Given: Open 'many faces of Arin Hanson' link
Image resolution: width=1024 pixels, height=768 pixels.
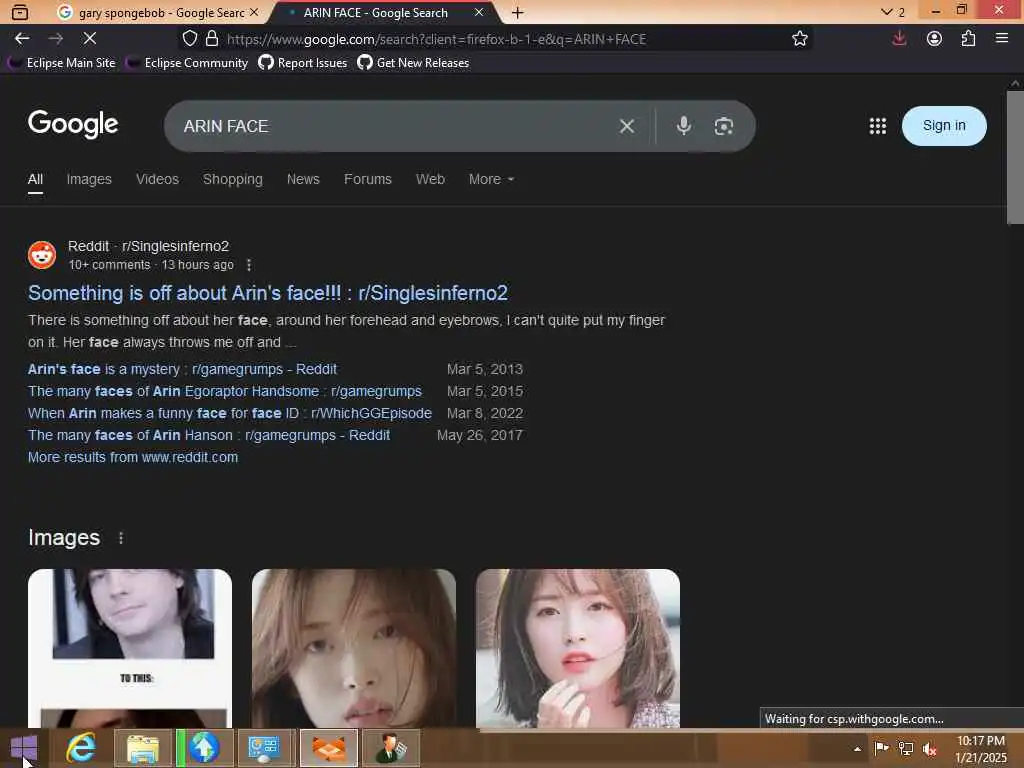Looking at the screenshot, I should tap(209, 435).
